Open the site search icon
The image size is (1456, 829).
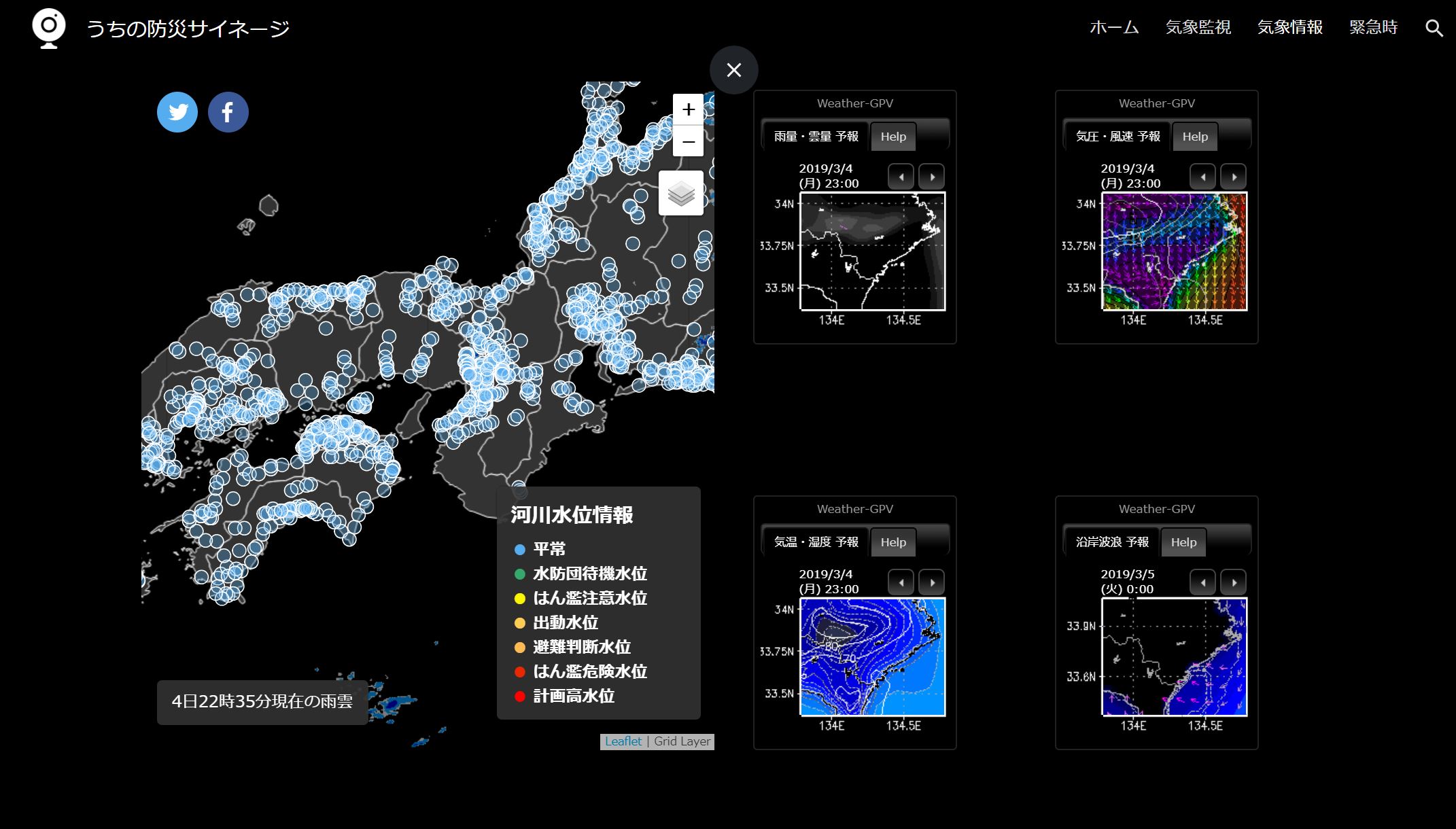point(1434,28)
